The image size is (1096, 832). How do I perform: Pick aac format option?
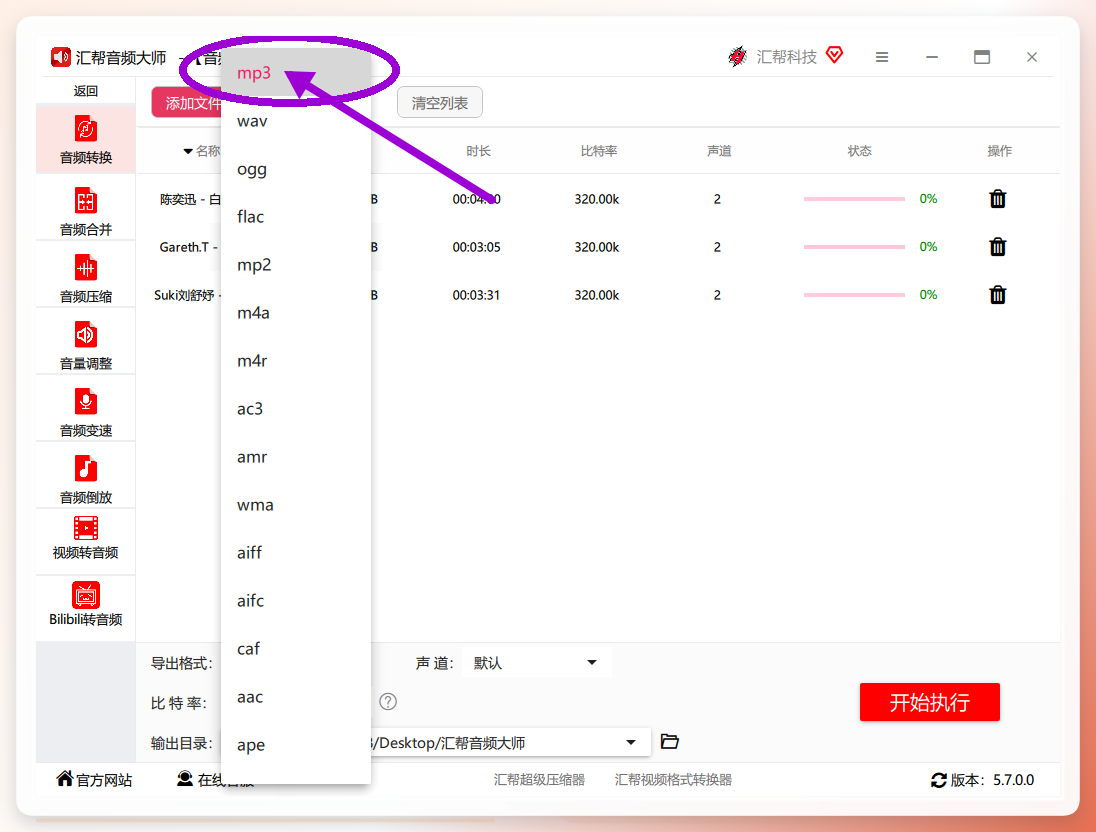(296, 697)
